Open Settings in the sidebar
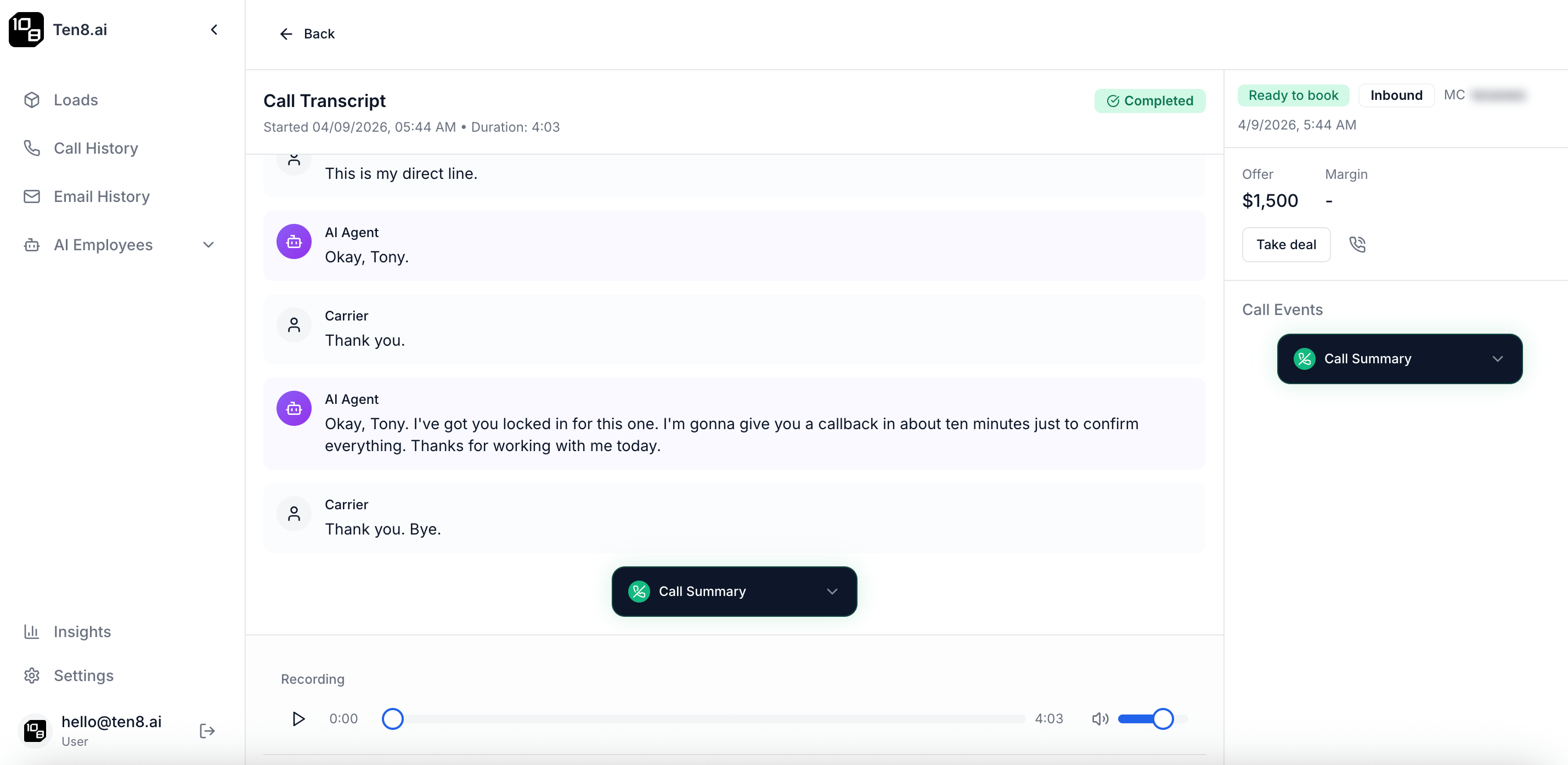The width and height of the screenshot is (1568, 765). 122,676
